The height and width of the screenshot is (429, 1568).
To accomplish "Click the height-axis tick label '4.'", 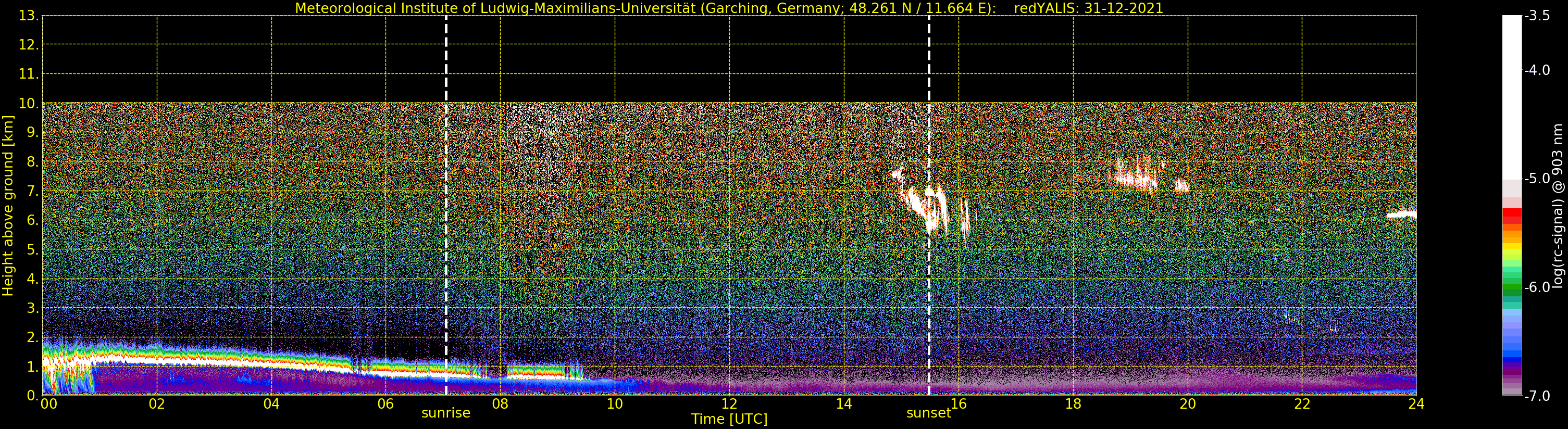I will (x=32, y=279).
